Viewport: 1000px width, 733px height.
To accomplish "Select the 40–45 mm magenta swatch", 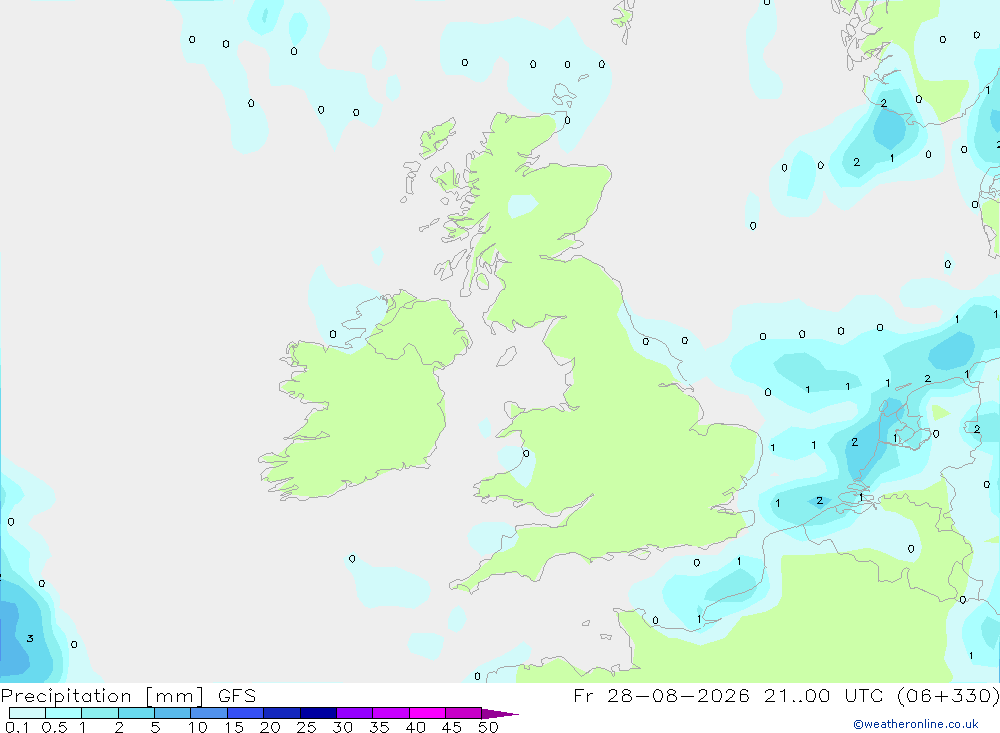I will tap(427, 713).
